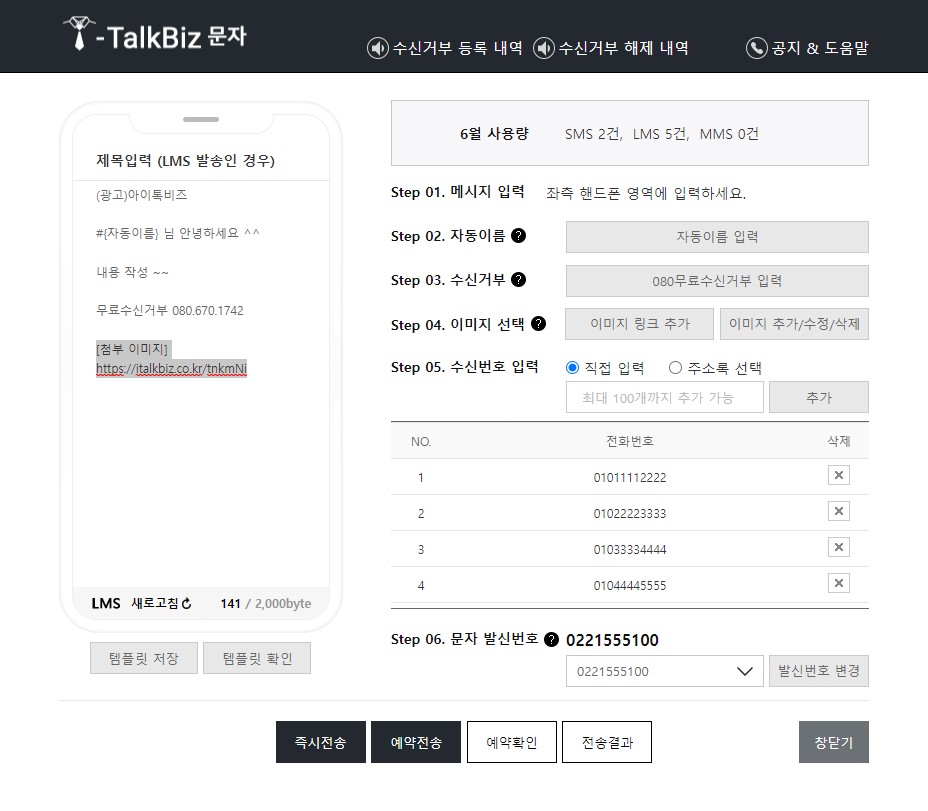Screen dimensions: 928x811
Task: Click the I-TalkBiz tie logo icon
Action: click(x=79, y=33)
